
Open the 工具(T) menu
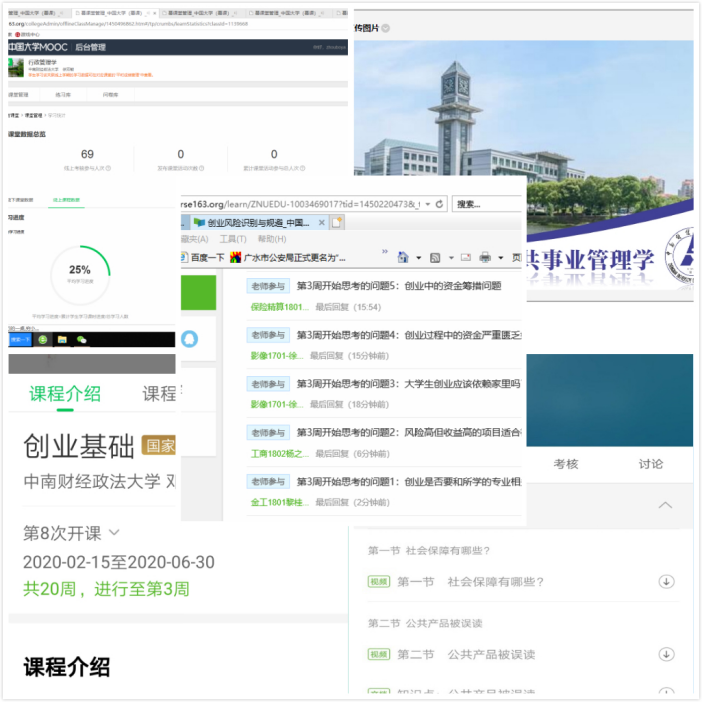[x=232, y=239]
